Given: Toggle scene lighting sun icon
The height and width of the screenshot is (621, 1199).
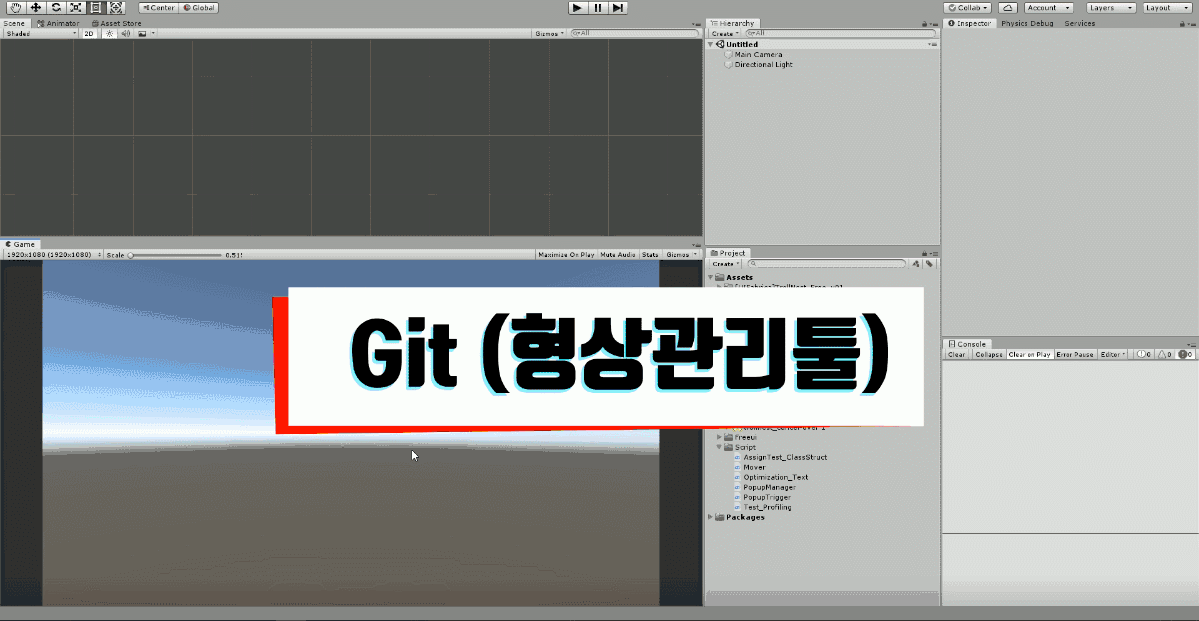Looking at the screenshot, I should tap(110, 34).
